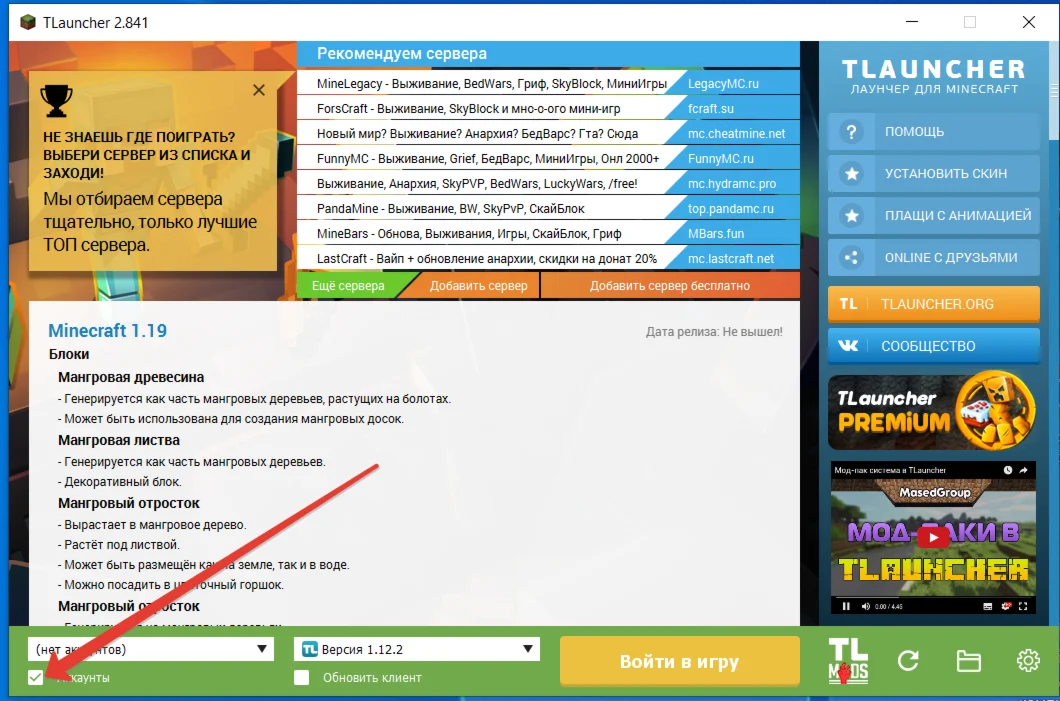
Task: Select MineLegacy server row
Action: point(548,84)
